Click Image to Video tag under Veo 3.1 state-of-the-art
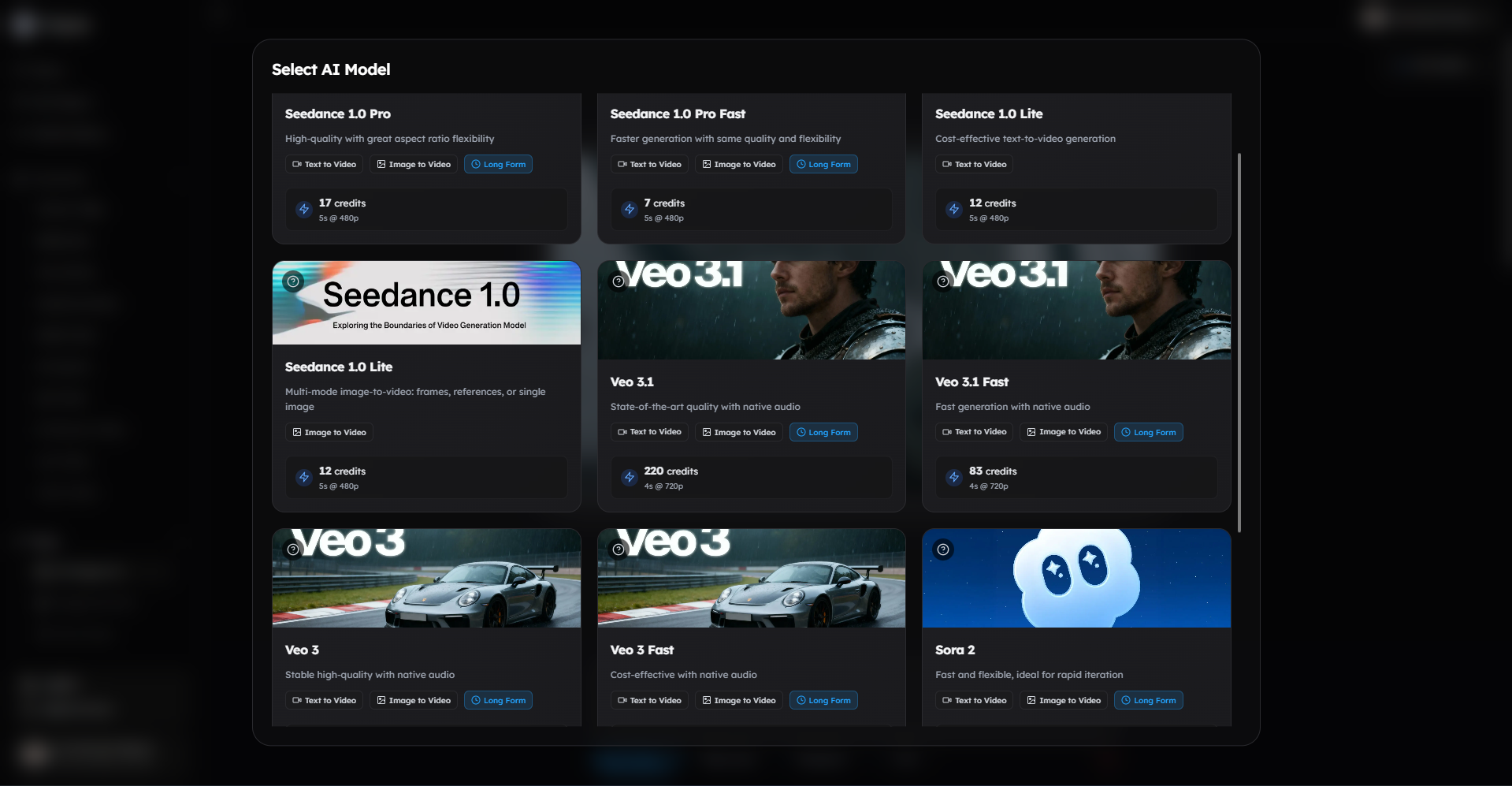Viewport: 1512px width, 786px height. (x=739, y=432)
